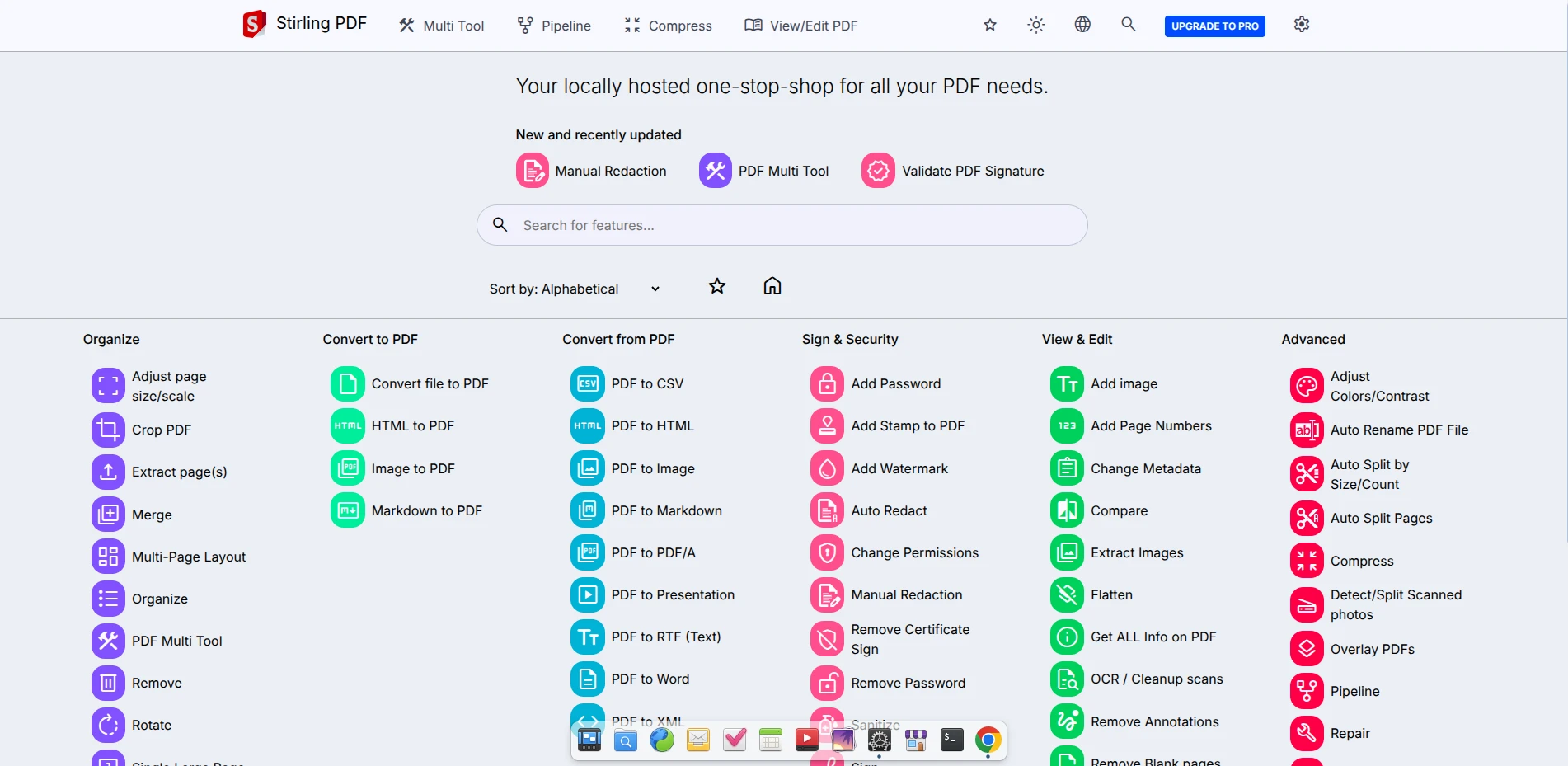Select the Flatten tool icon

click(x=1067, y=594)
